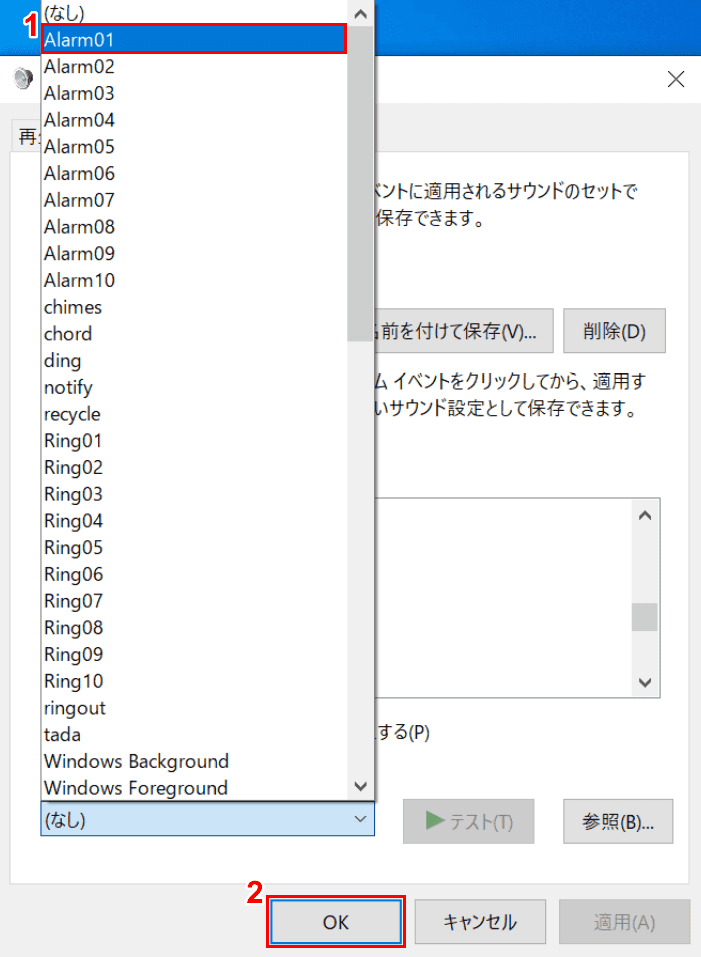Select Ring03 in the list

pos(195,494)
